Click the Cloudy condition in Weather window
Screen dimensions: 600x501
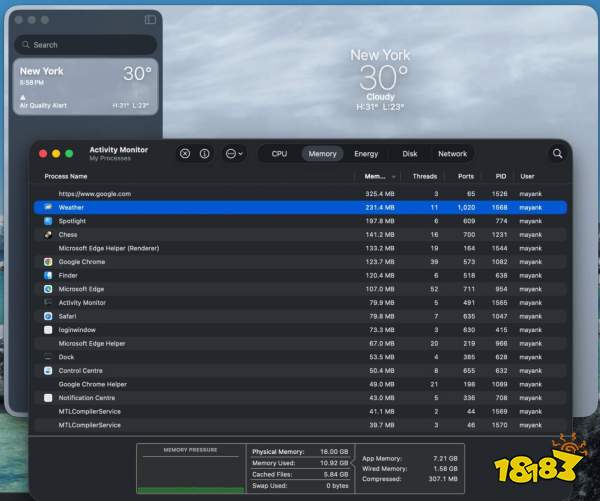(x=380, y=97)
